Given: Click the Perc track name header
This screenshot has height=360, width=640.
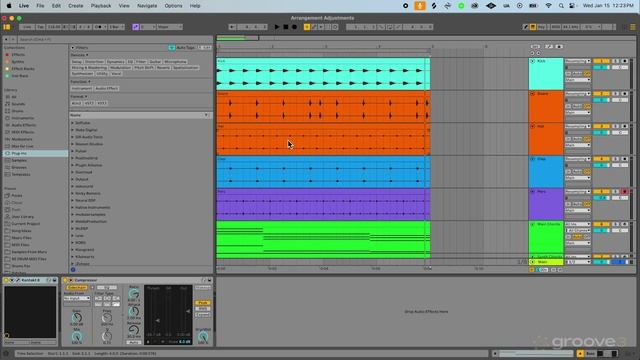Looking at the screenshot, I should coord(542,191).
